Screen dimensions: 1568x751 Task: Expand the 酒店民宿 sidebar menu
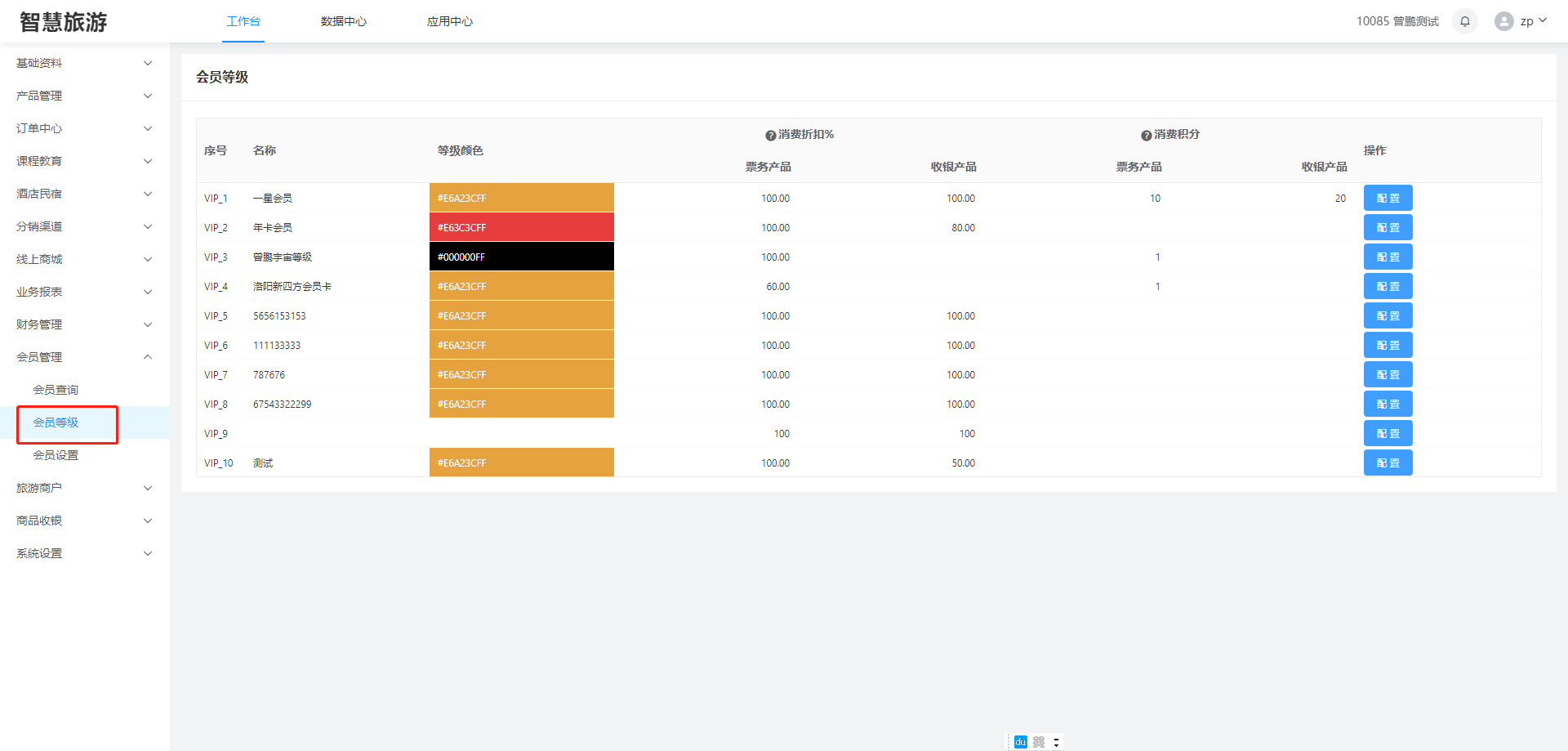85,194
